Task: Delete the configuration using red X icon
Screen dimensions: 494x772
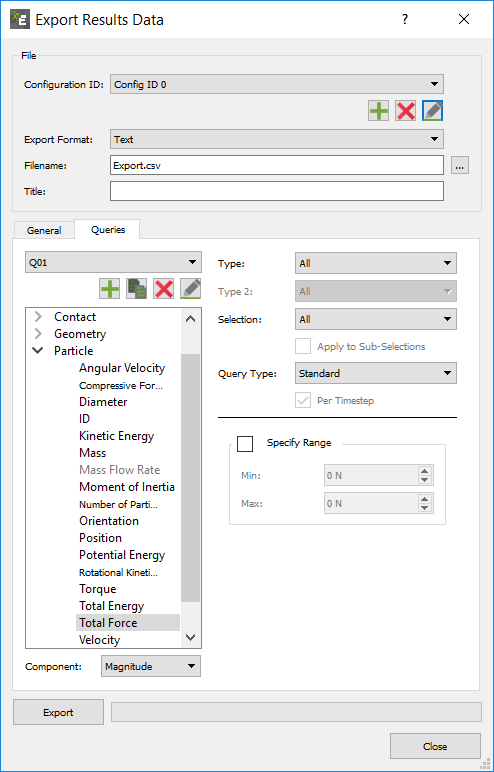Action: point(405,111)
